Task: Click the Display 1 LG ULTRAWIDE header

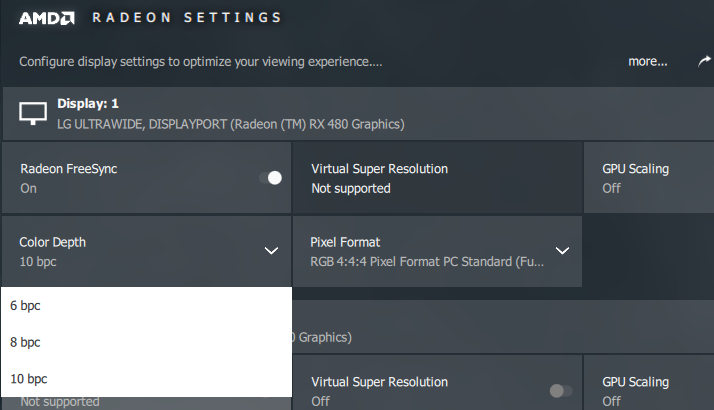Action: point(358,114)
